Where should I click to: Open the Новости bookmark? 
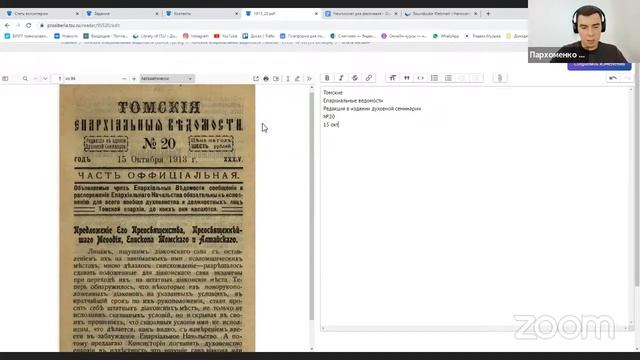(66, 36)
